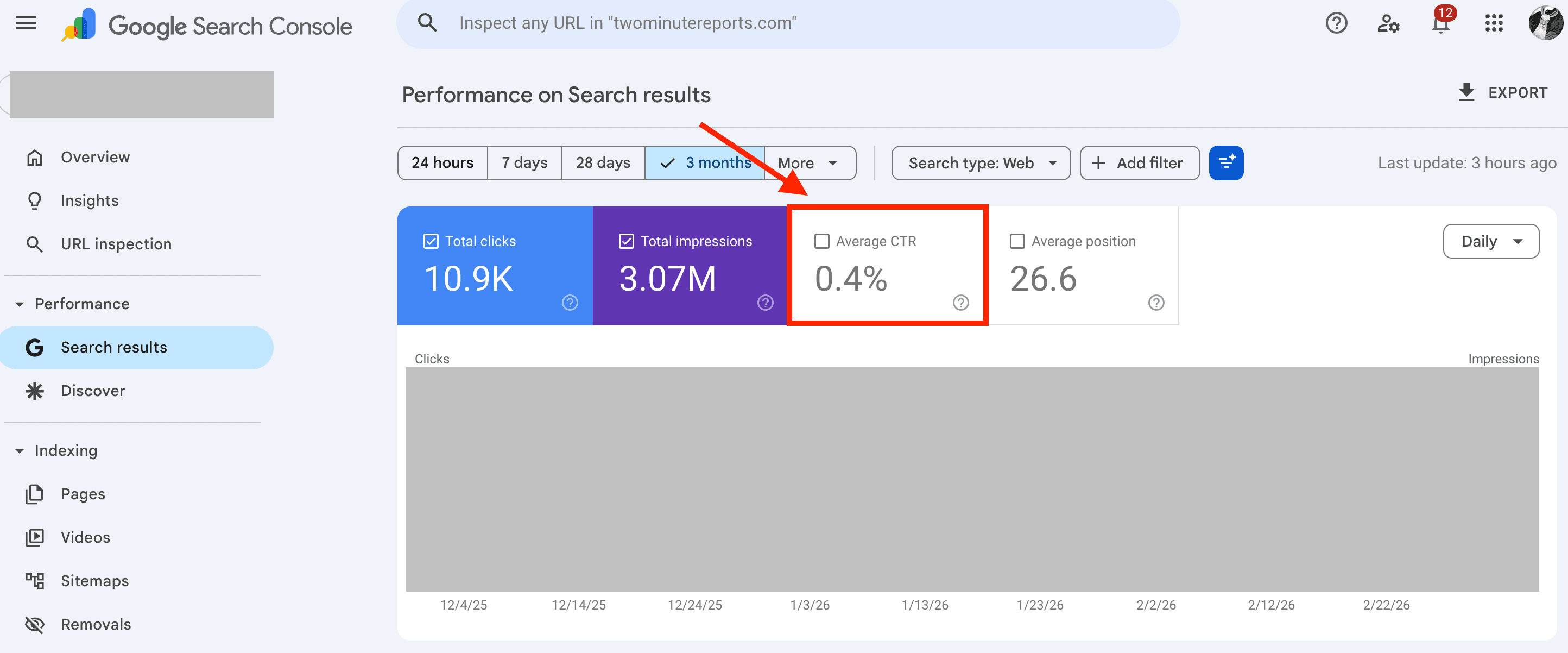Uncheck the Total clicks checkbox
The image size is (1568, 653).
coord(431,241)
